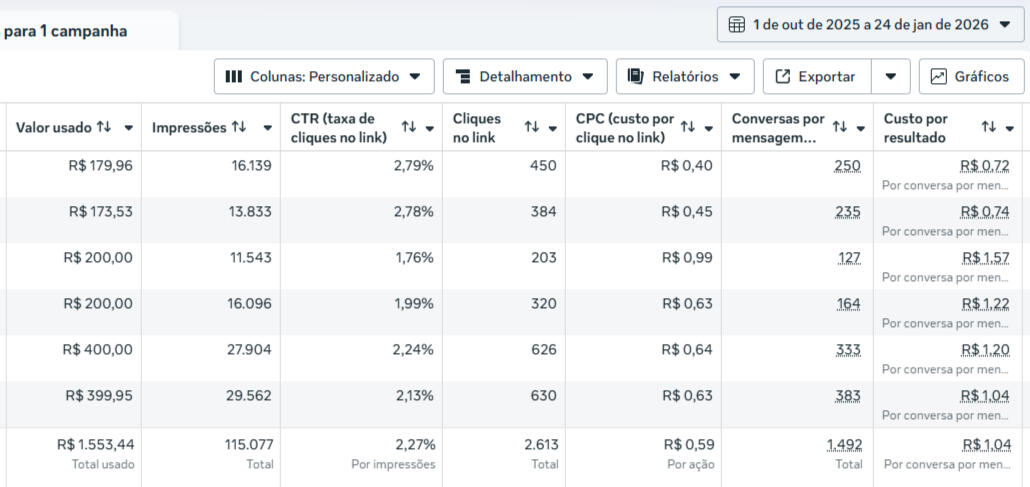1030x487 pixels.
Task: Expand Exportar options arrow
Action: point(891,77)
